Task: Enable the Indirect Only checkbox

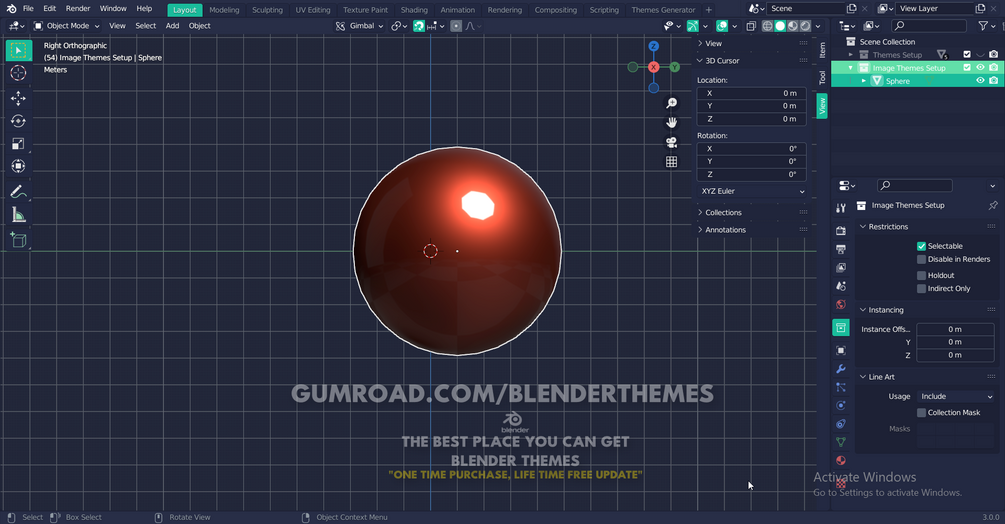Action: click(x=921, y=289)
